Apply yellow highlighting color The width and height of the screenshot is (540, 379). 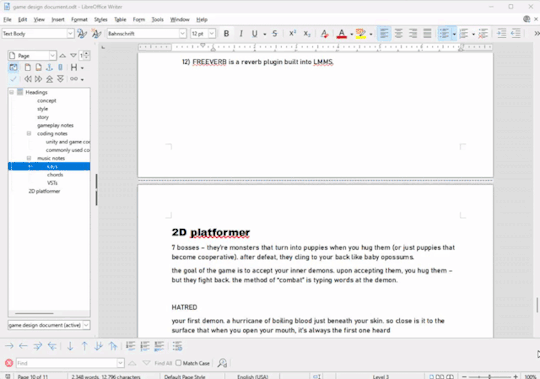361,33
